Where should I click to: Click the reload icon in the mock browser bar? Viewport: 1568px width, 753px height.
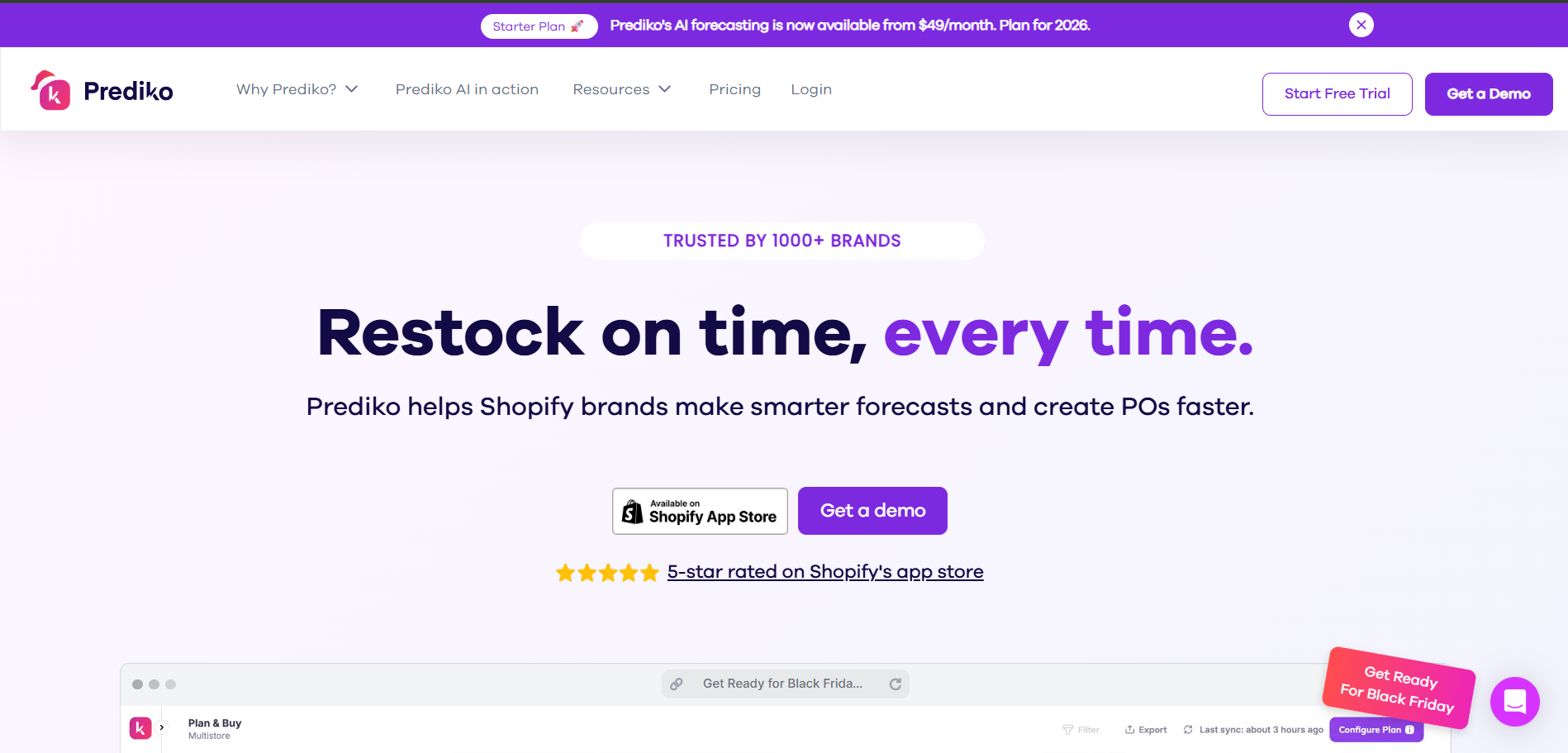point(895,684)
